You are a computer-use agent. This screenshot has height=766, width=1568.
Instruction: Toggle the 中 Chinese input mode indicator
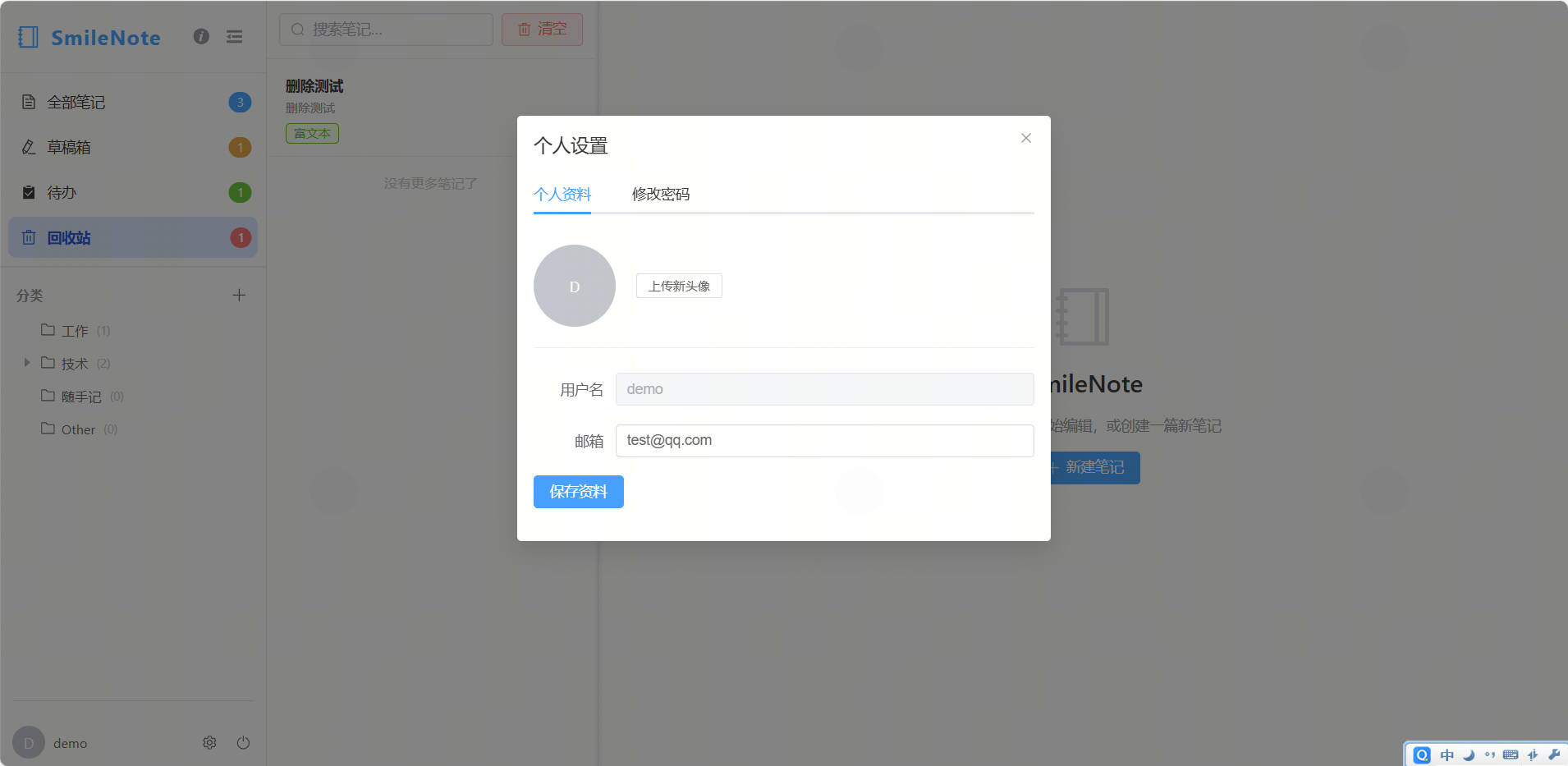(1447, 755)
